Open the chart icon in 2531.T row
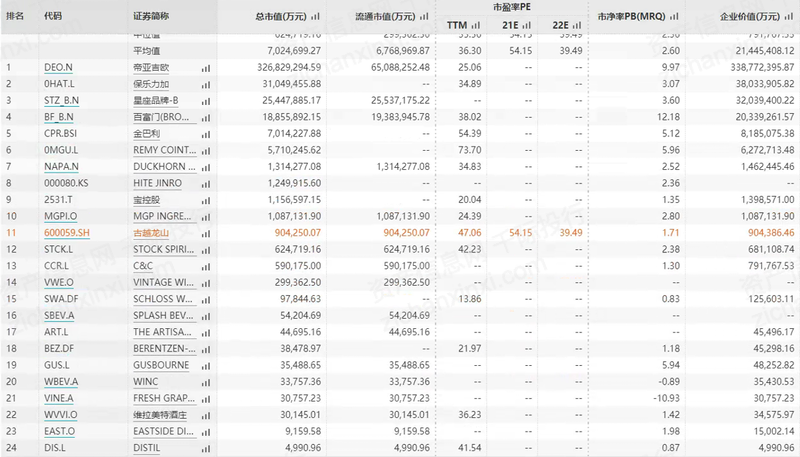The image size is (800, 457). pyautogui.click(x=206, y=201)
